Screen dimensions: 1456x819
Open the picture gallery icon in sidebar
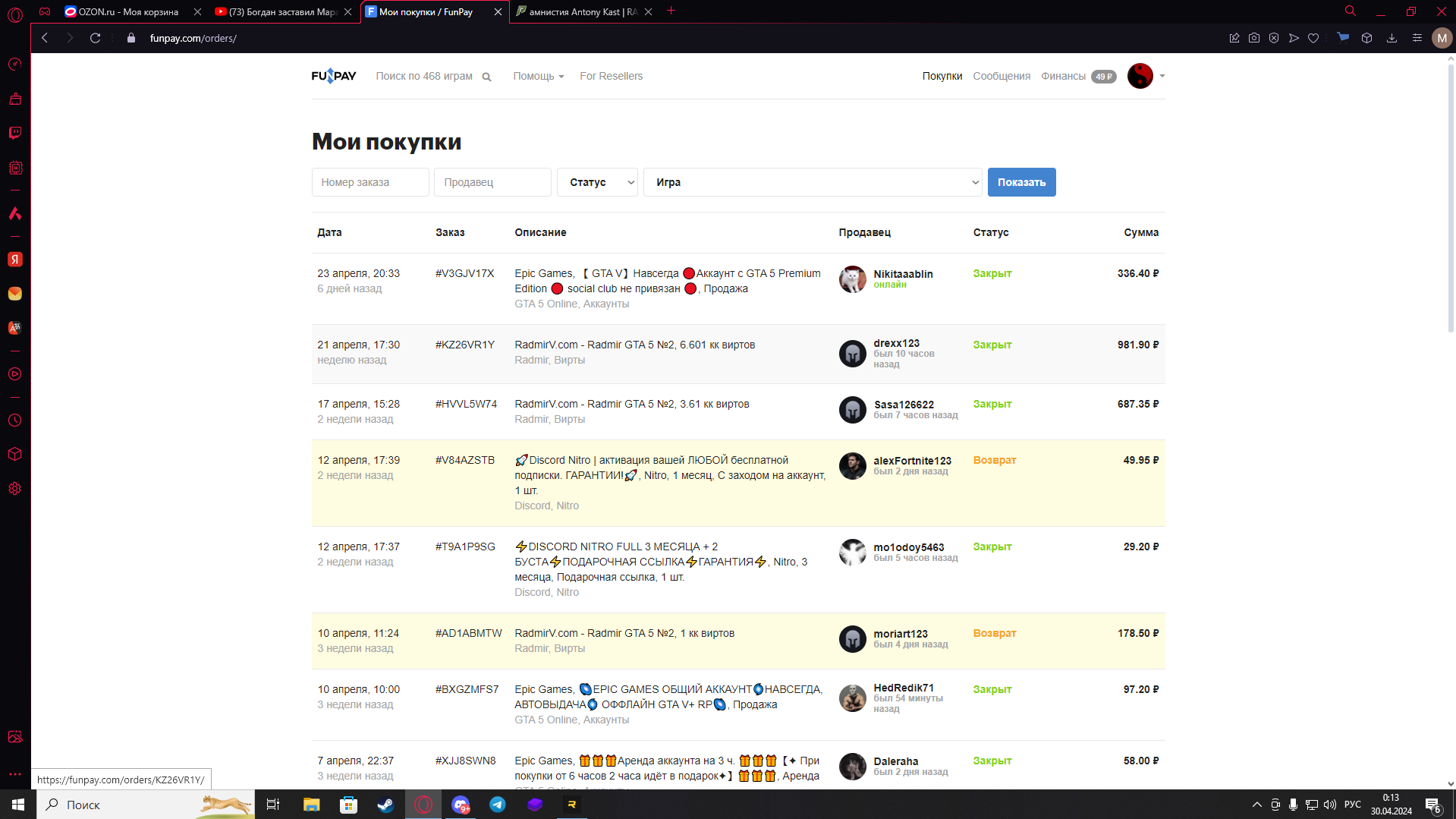point(15,737)
